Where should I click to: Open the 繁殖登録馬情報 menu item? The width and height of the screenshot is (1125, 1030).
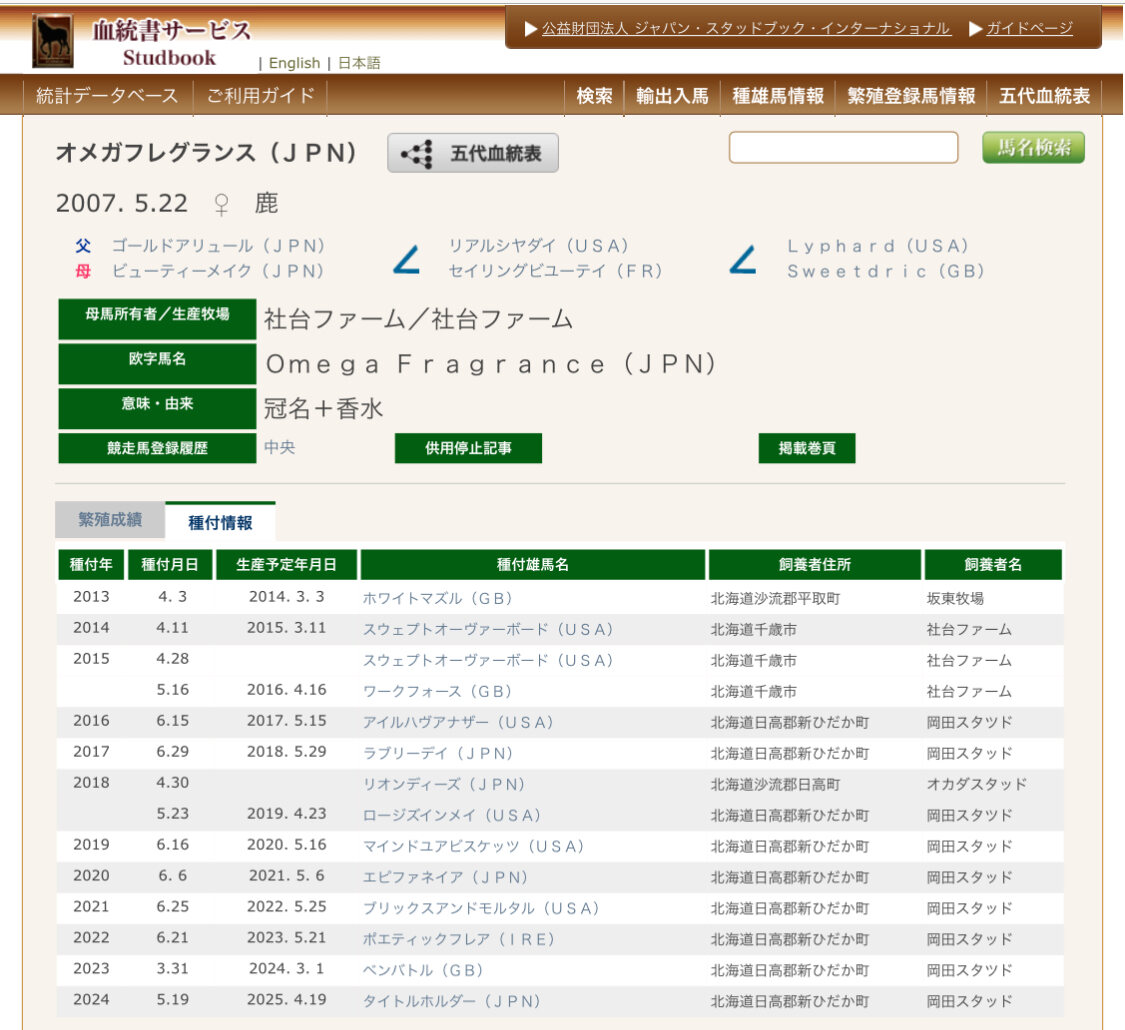point(911,96)
